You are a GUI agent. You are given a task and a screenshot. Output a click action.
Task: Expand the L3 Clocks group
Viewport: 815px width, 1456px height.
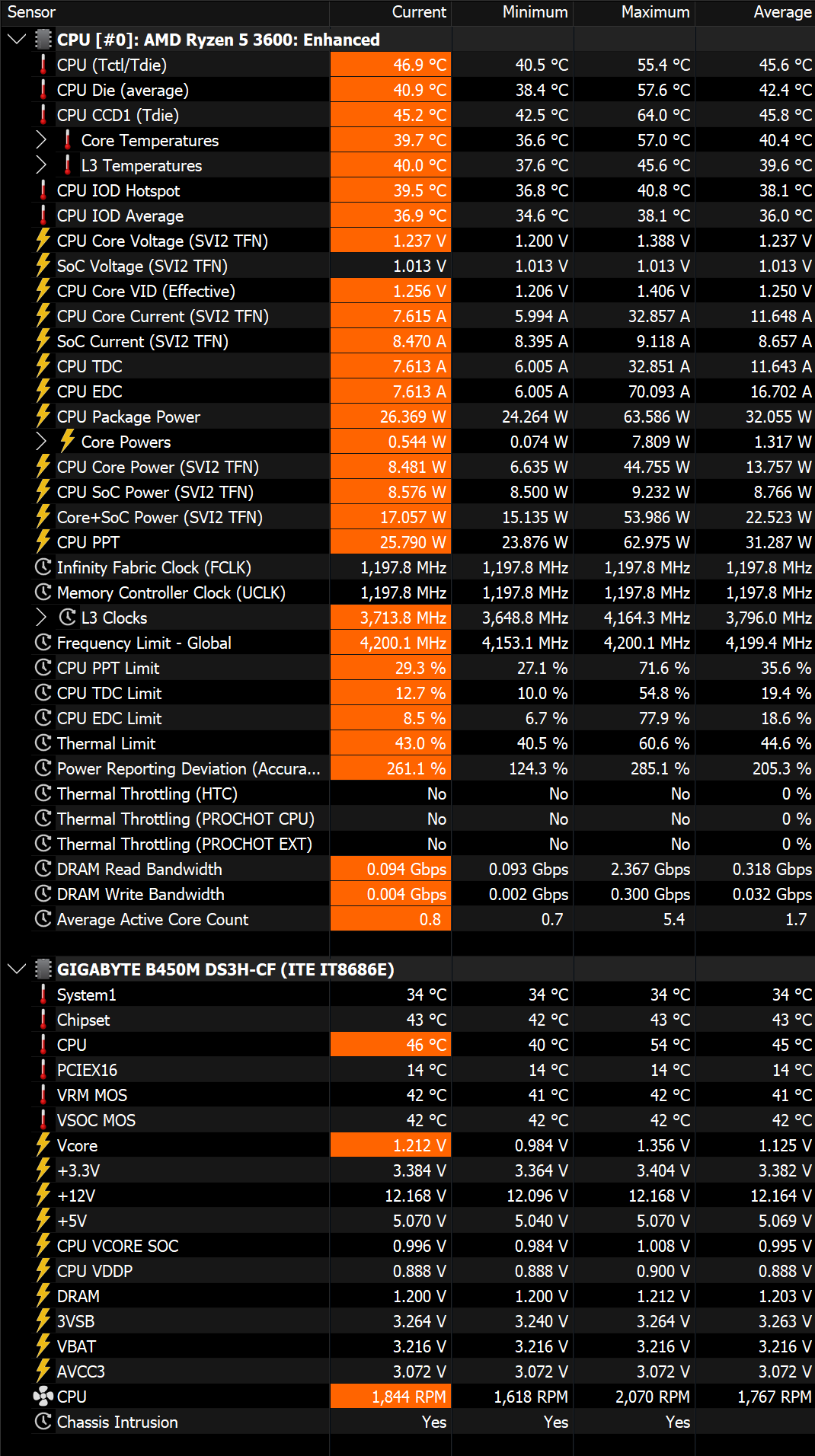point(42,618)
